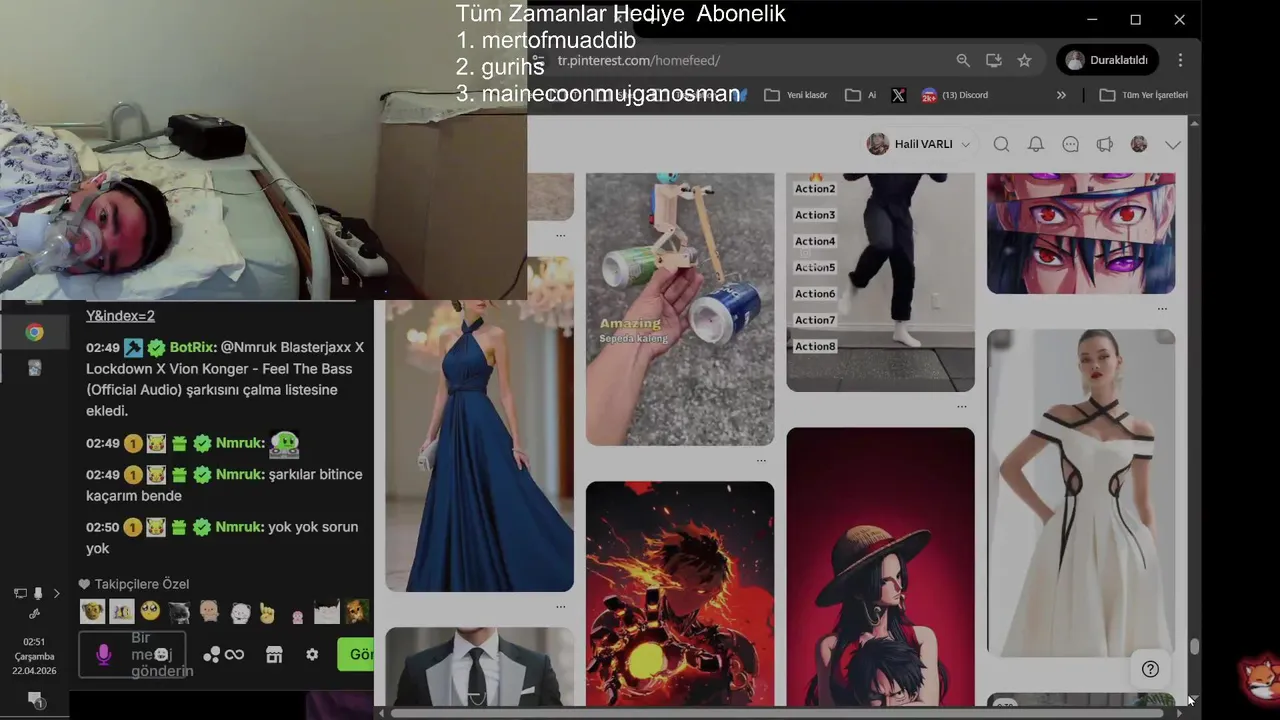Open Pinterest messages chat bubble
The width and height of the screenshot is (1280, 720).
coord(1070,144)
